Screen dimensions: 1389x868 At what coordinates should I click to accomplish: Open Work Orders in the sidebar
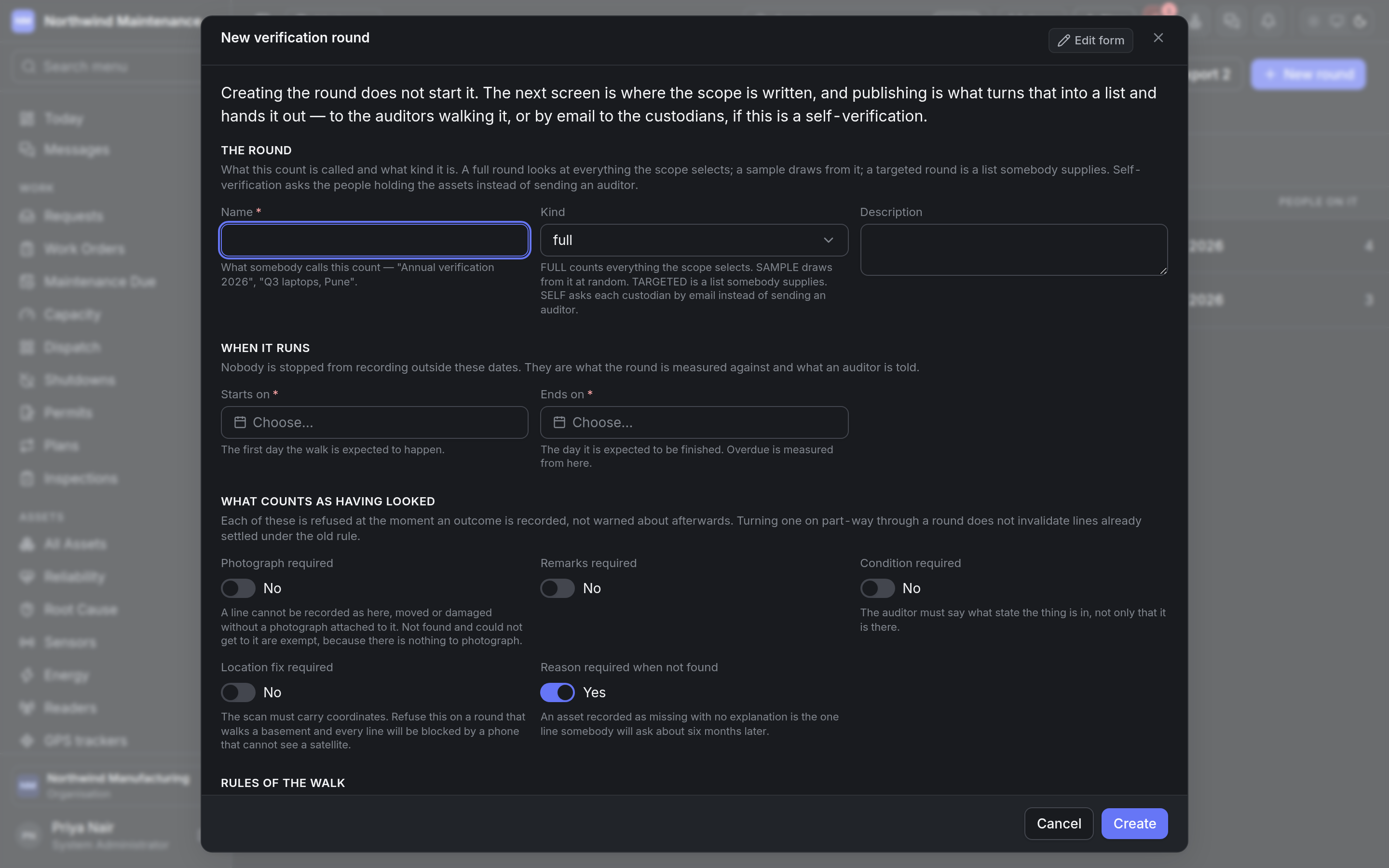point(84,249)
